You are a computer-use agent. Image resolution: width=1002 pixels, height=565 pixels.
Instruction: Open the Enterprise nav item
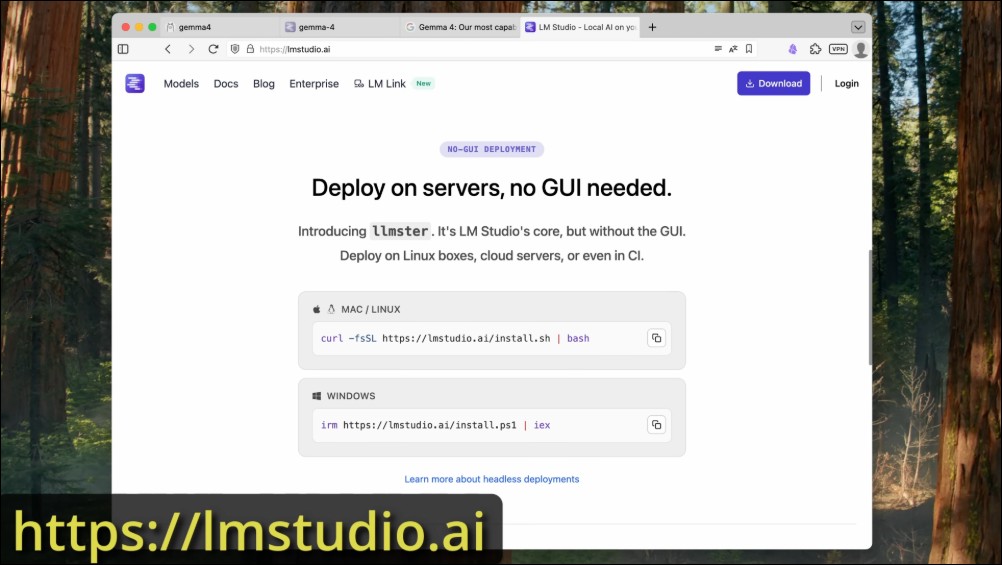point(314,84)
